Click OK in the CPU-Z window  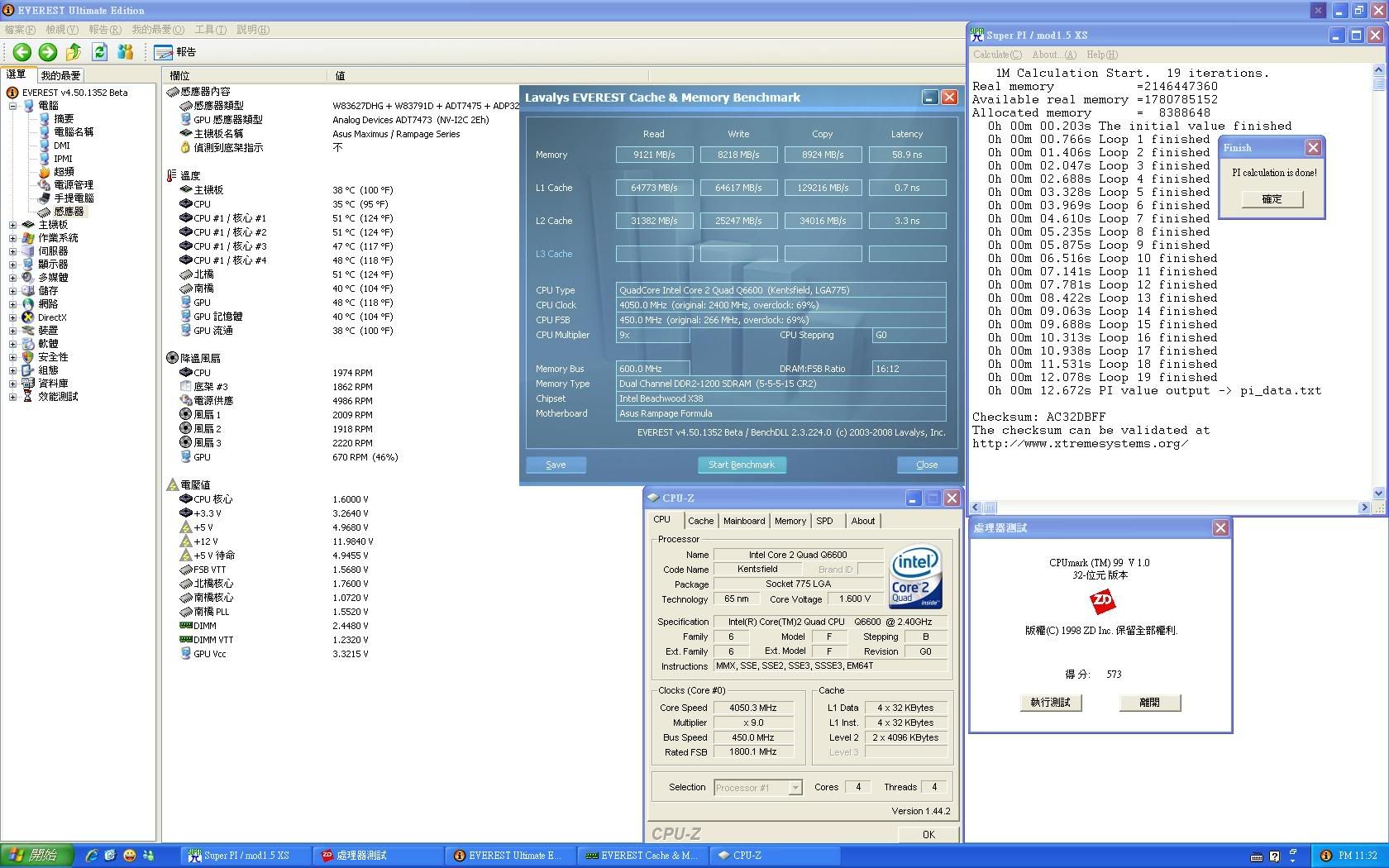pos(928,834)
